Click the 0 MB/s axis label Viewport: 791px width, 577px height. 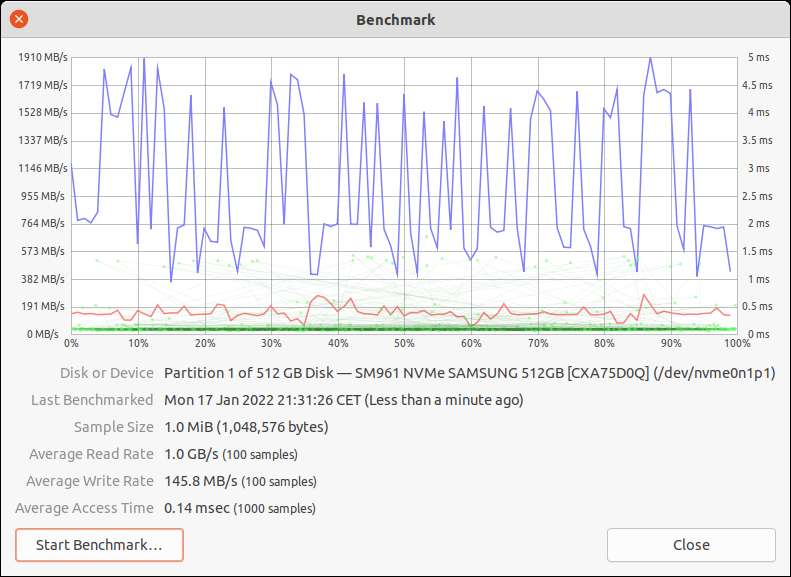click(43, 334)
